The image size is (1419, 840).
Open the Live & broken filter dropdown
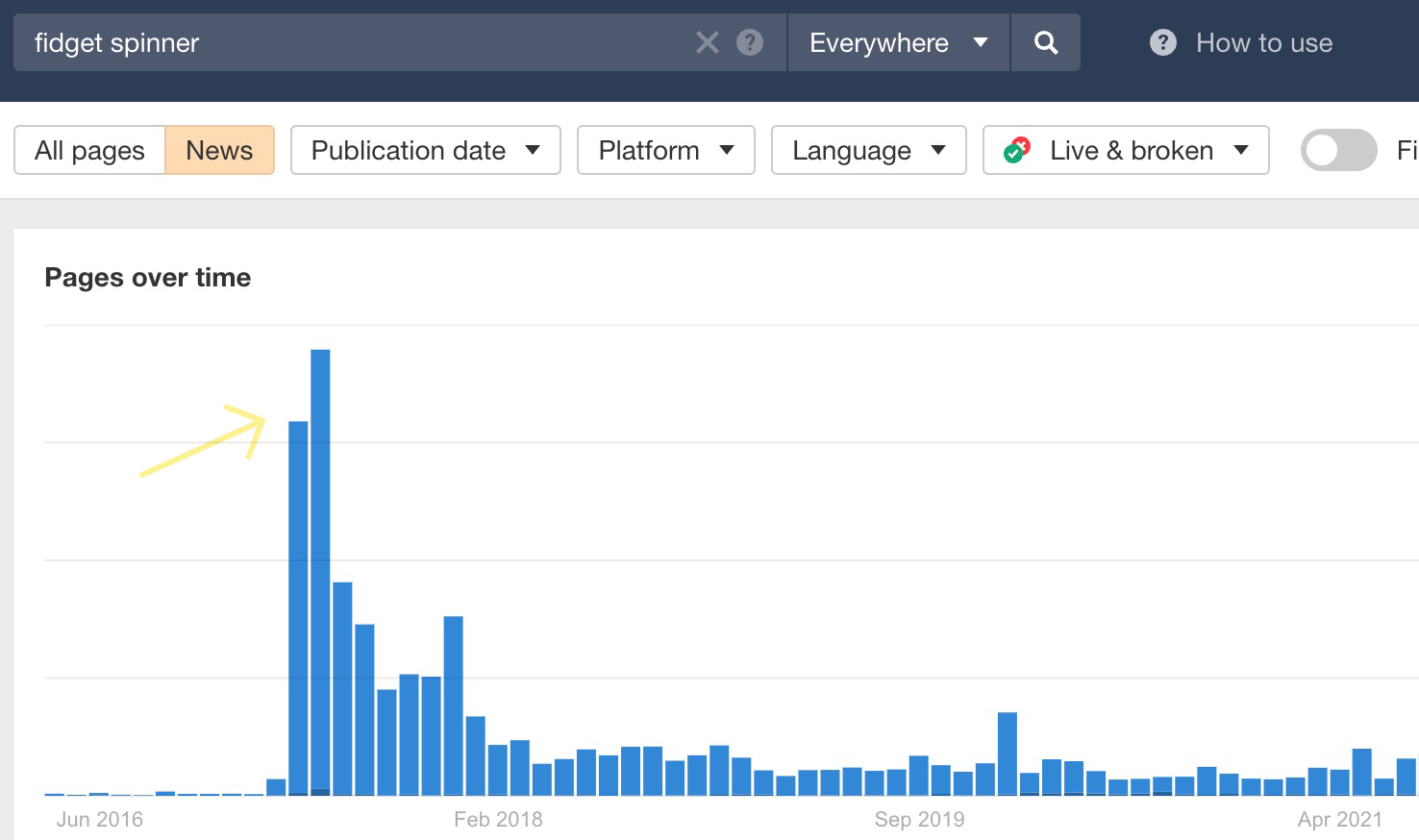click(1125, 150)
